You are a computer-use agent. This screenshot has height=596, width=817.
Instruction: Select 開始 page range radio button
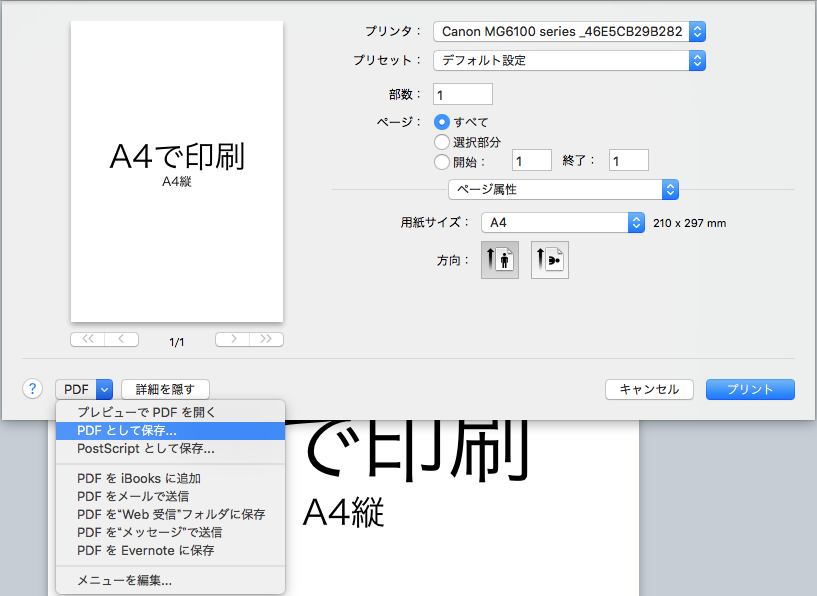click(442, 161)
